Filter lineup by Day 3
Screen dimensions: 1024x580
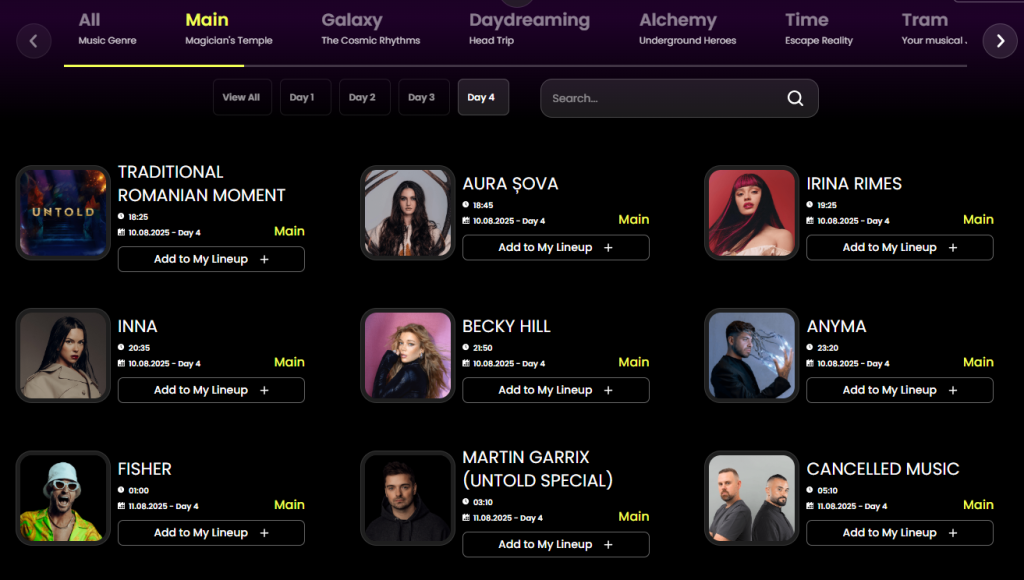[x=424, y=97]
